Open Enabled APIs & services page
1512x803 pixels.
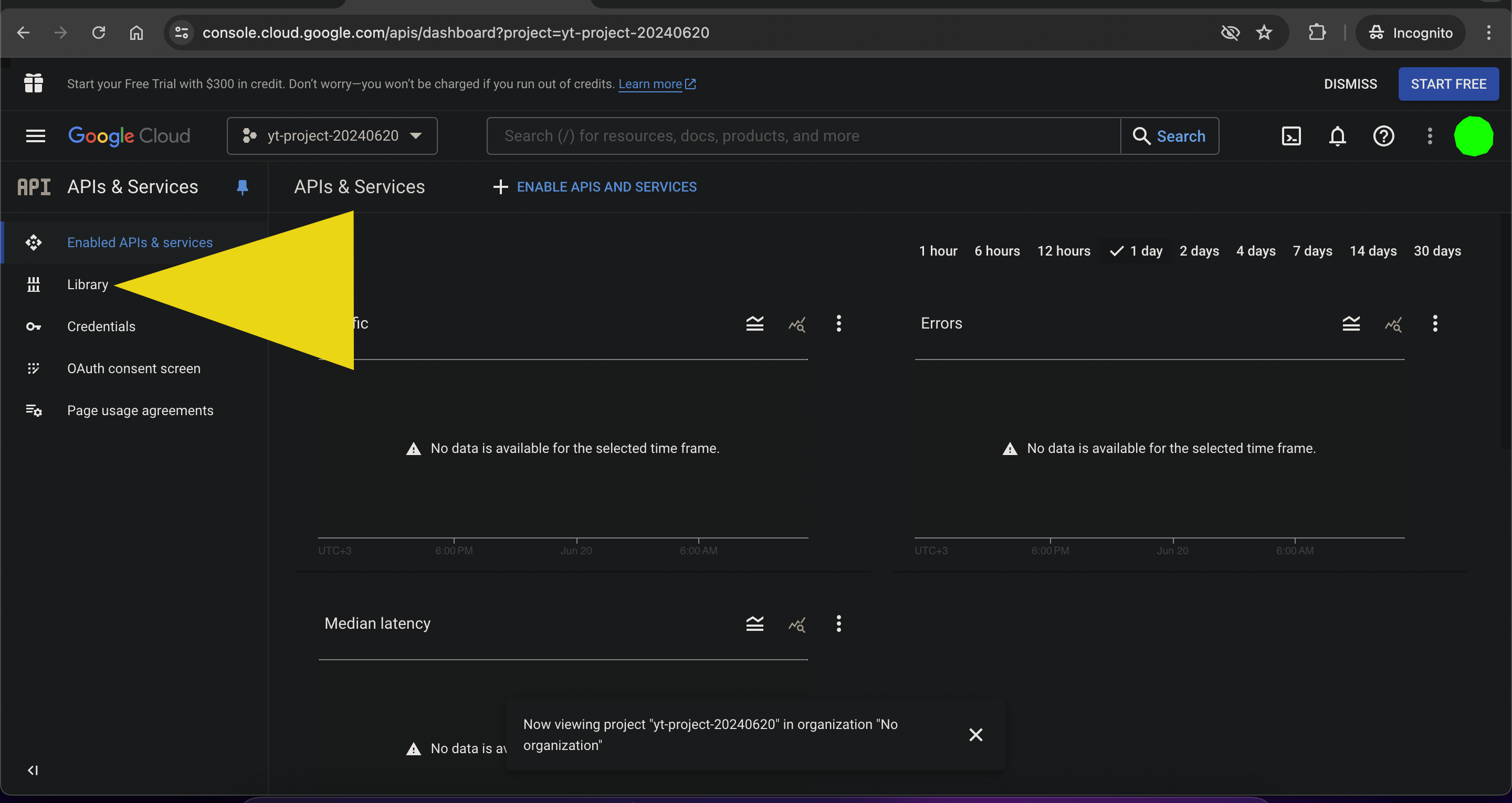coord(135,242)
